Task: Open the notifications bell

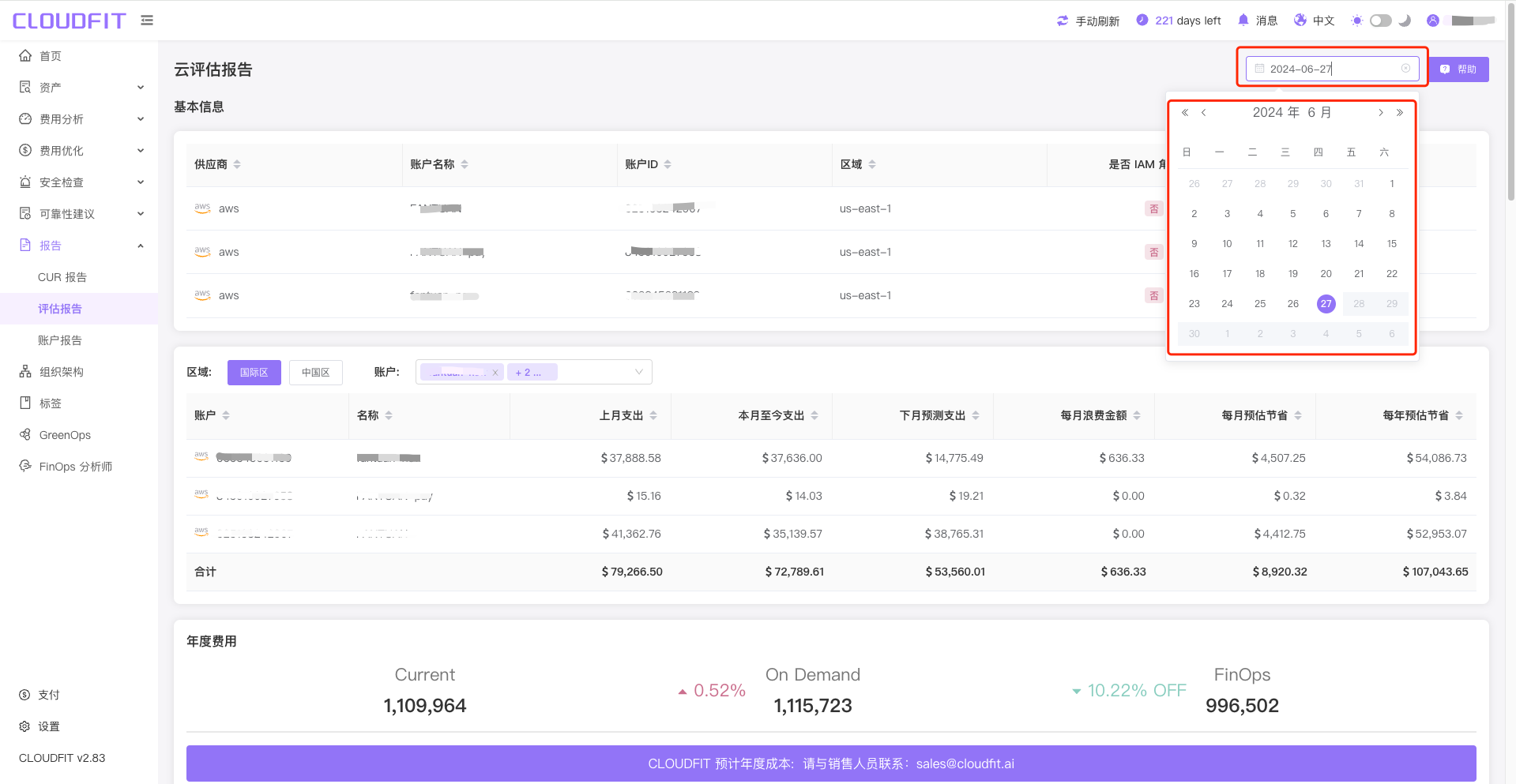Action: pos(1243,21)
